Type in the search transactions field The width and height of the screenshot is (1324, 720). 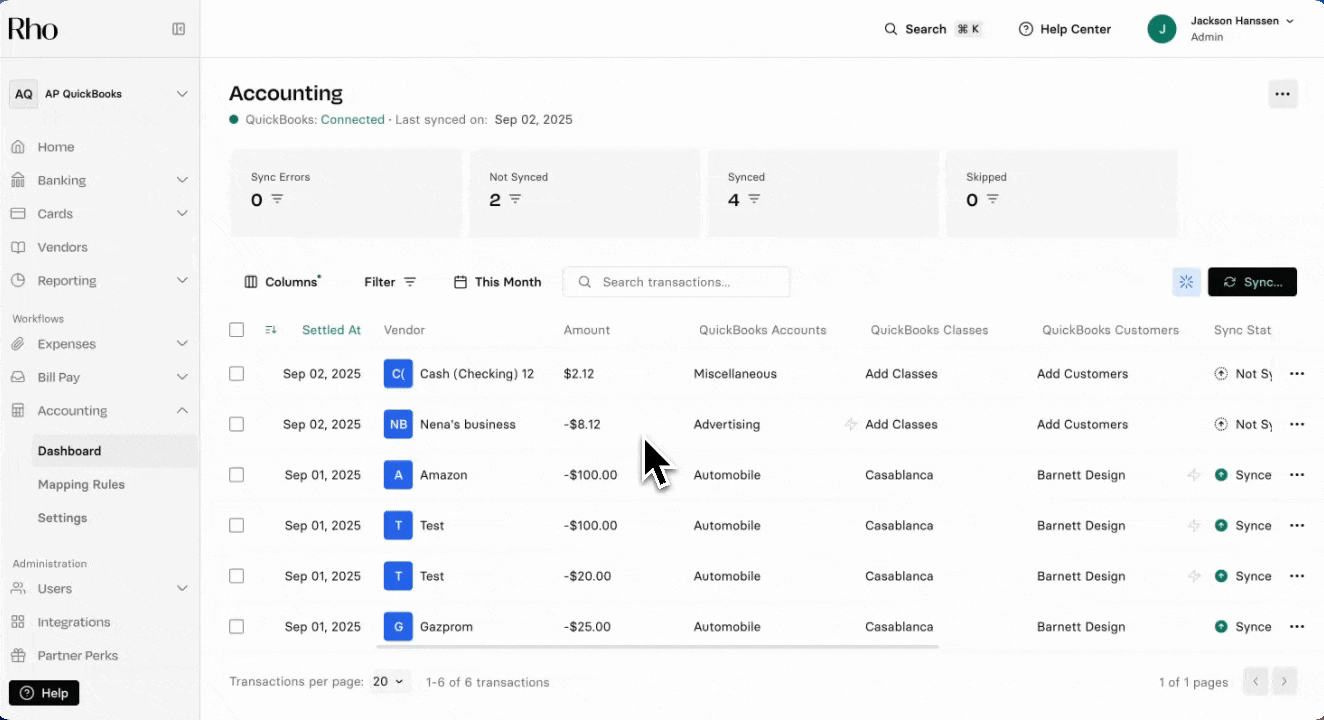(x=677, y=282)
